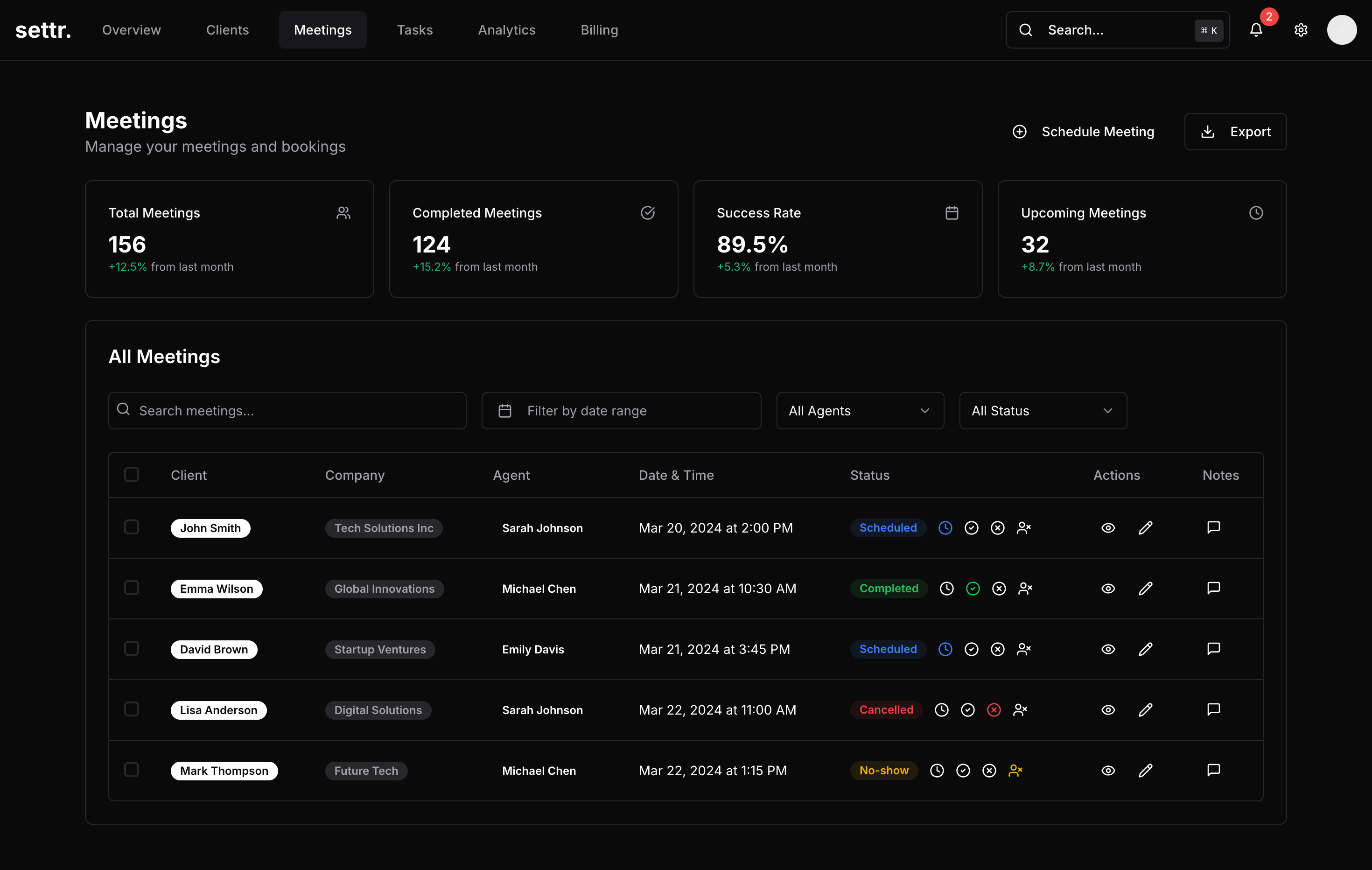Click the Schedule Meeting button
This screenshot has height=870, width=1372.
(1083, 132)
